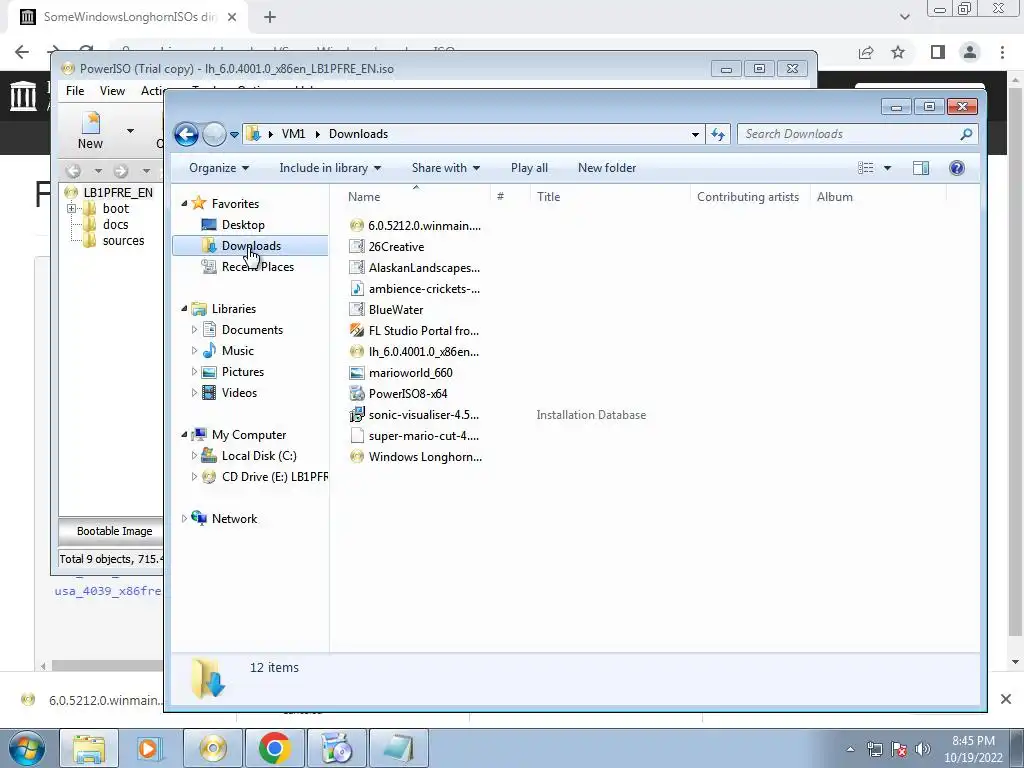
Task: Open Windows Media Player from taskbar
Action: click(x=150, y=748)
